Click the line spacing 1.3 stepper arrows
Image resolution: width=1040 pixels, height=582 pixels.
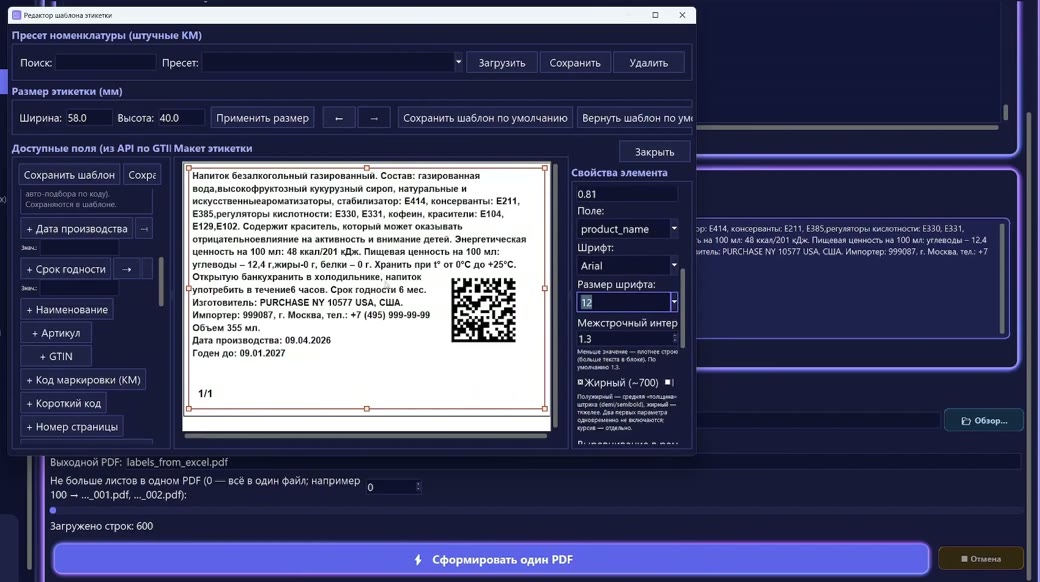(x=675, y=338)
